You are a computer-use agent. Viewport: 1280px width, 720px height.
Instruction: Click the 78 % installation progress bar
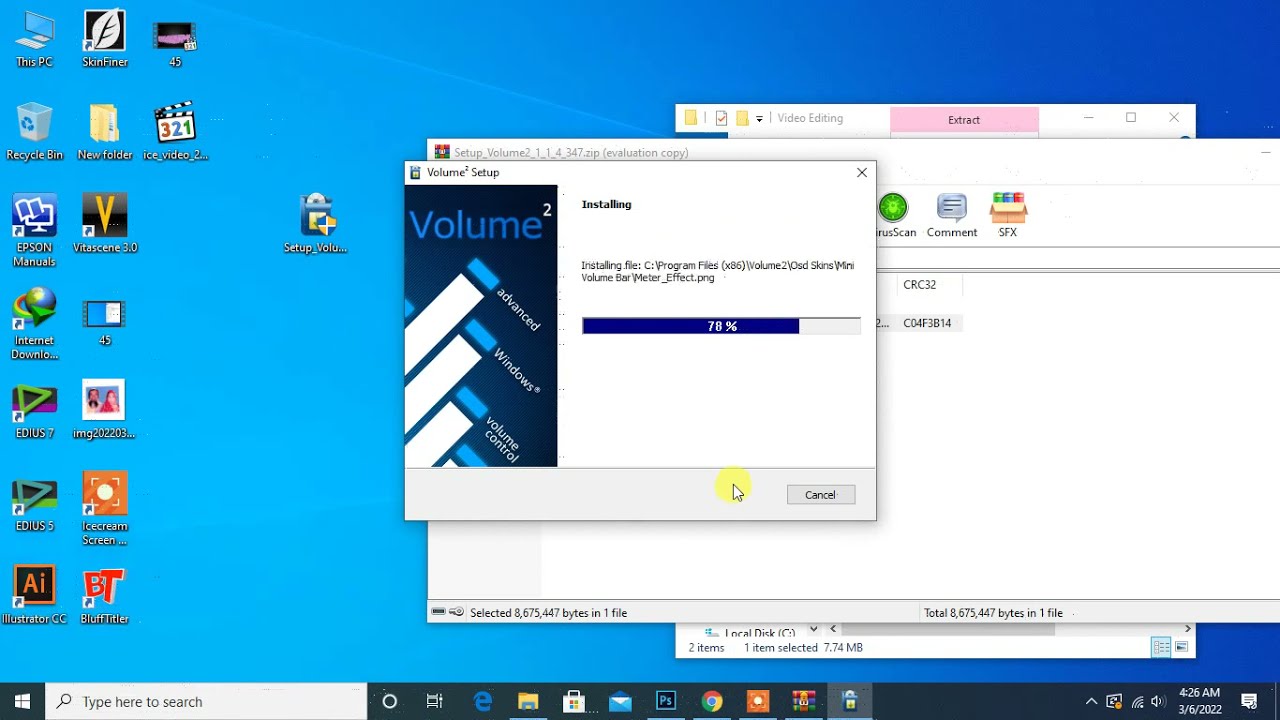(x=721, y=326)
